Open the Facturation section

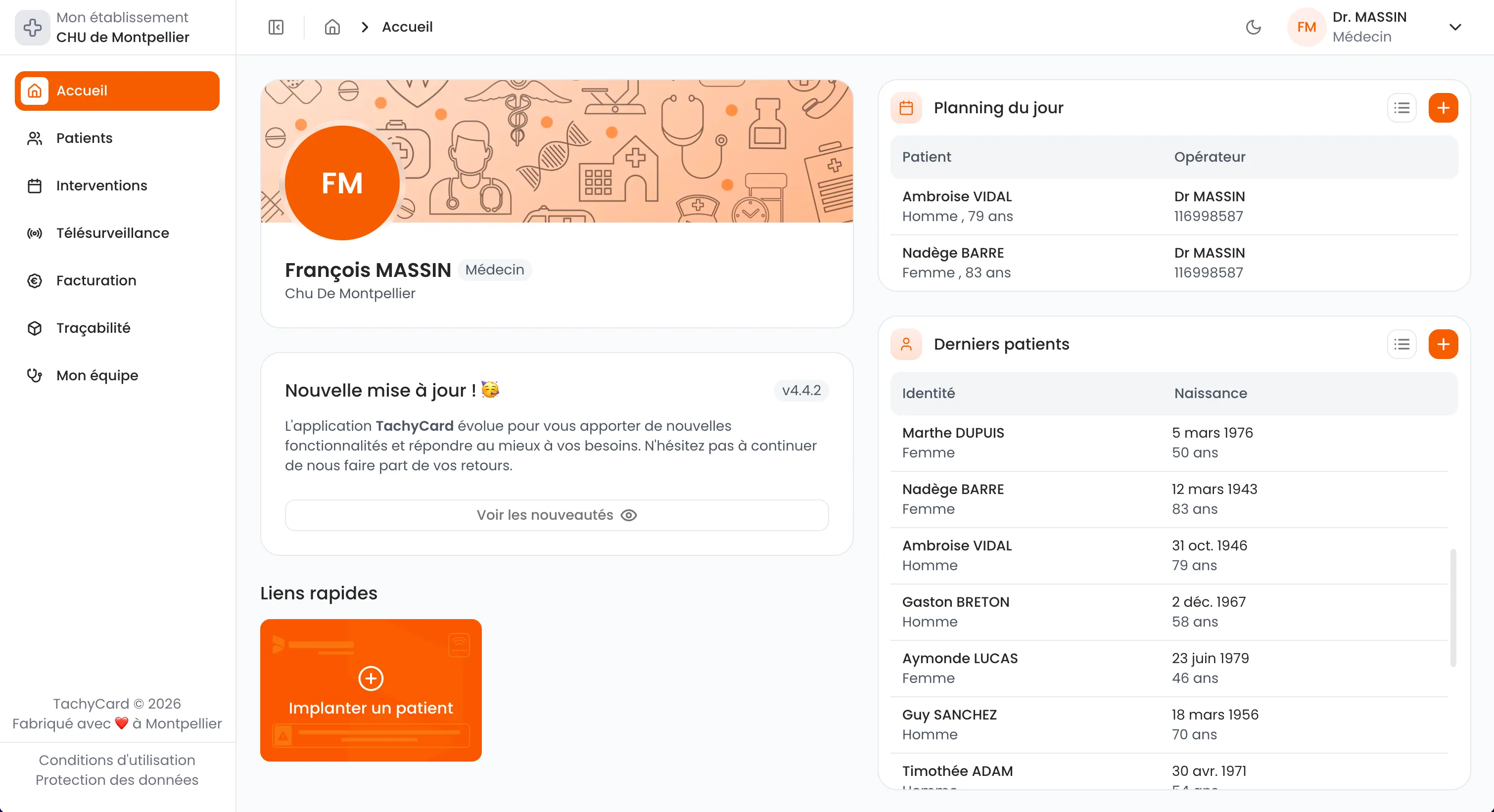(117, 281)
